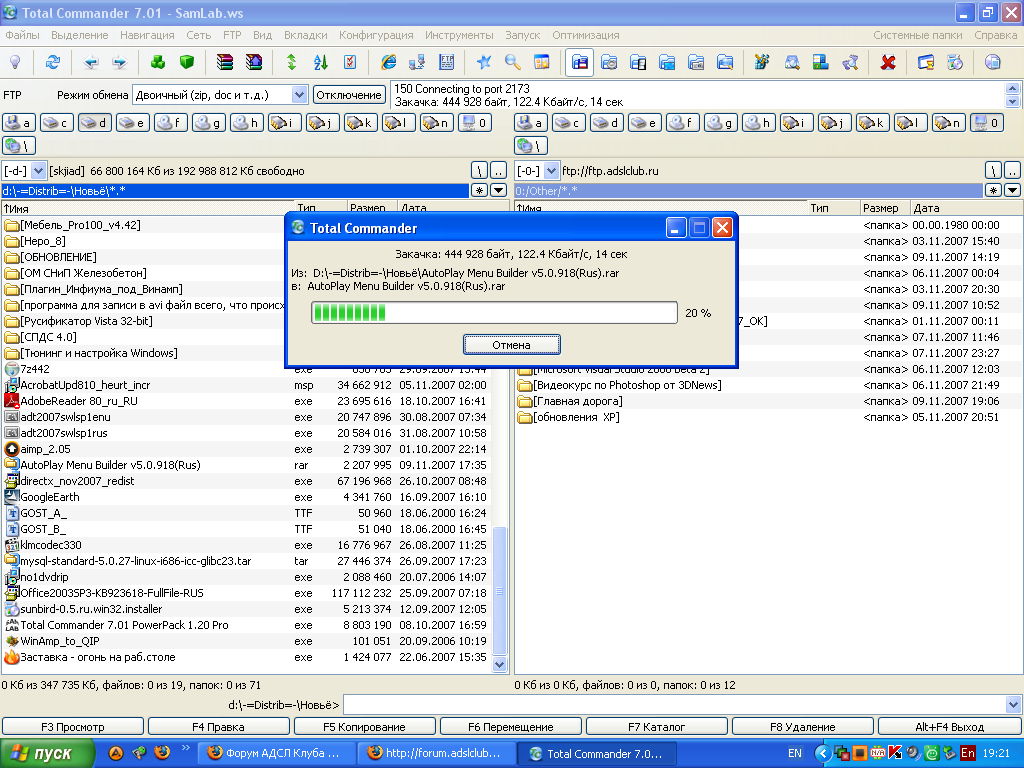Open the Файлы menu
The height and width of the screenshot is (768, 1024).
point(22,35)
